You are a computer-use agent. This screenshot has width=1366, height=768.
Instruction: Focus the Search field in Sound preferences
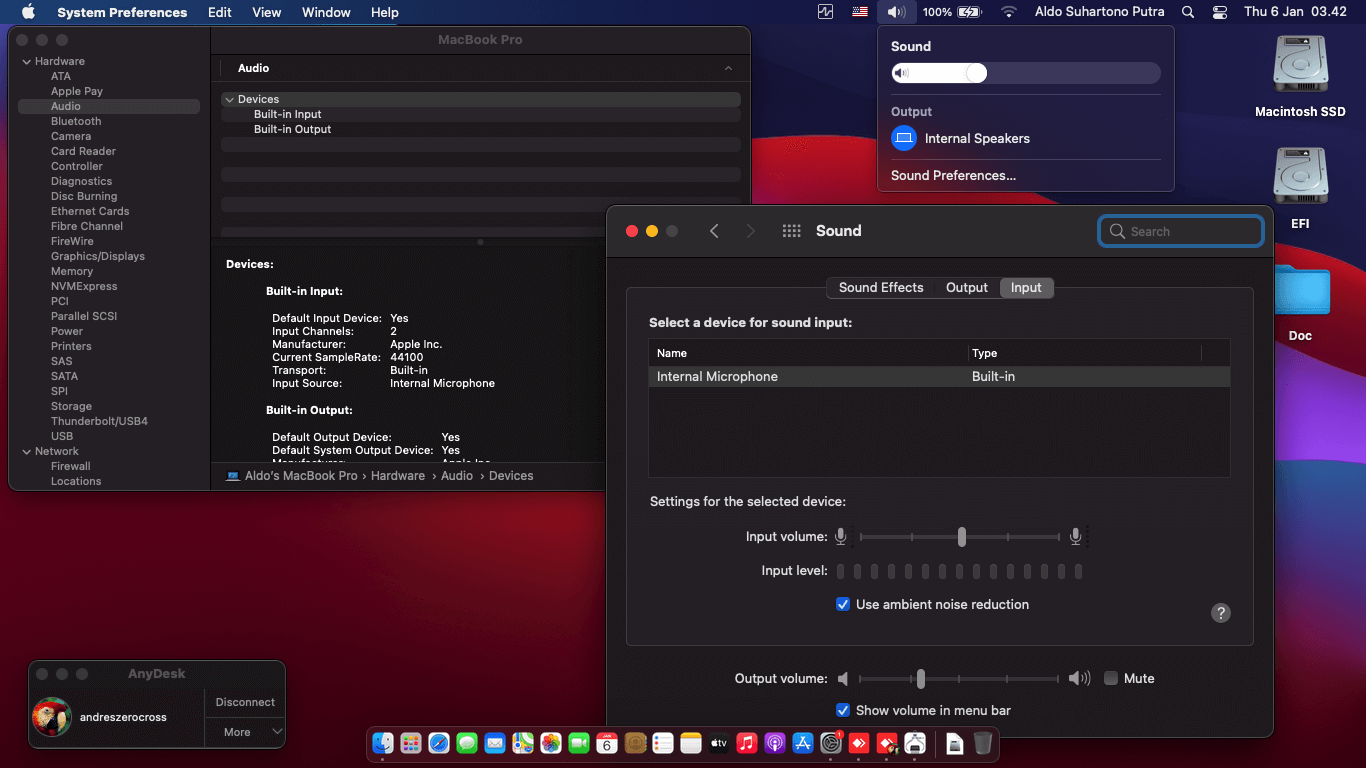[x=1181, y=231]
